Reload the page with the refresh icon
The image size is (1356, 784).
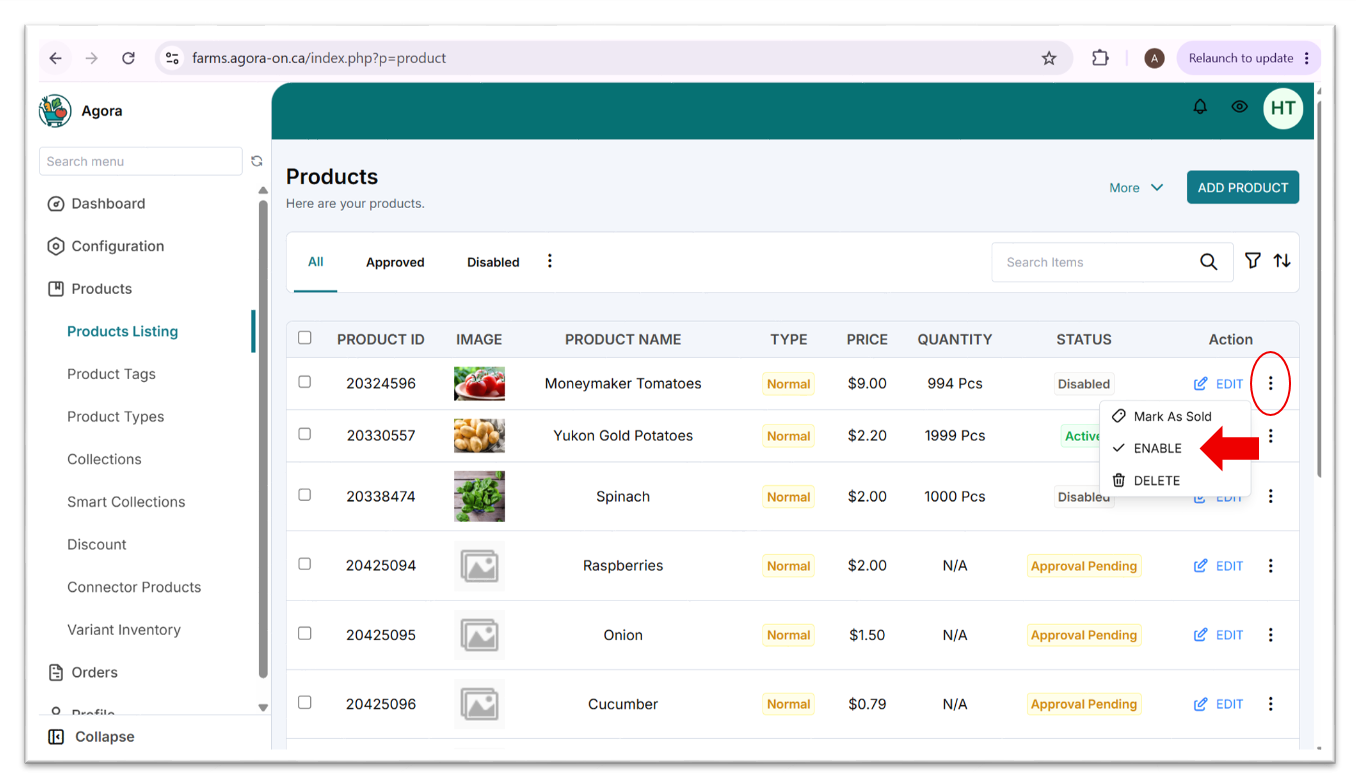coord(128,58)
